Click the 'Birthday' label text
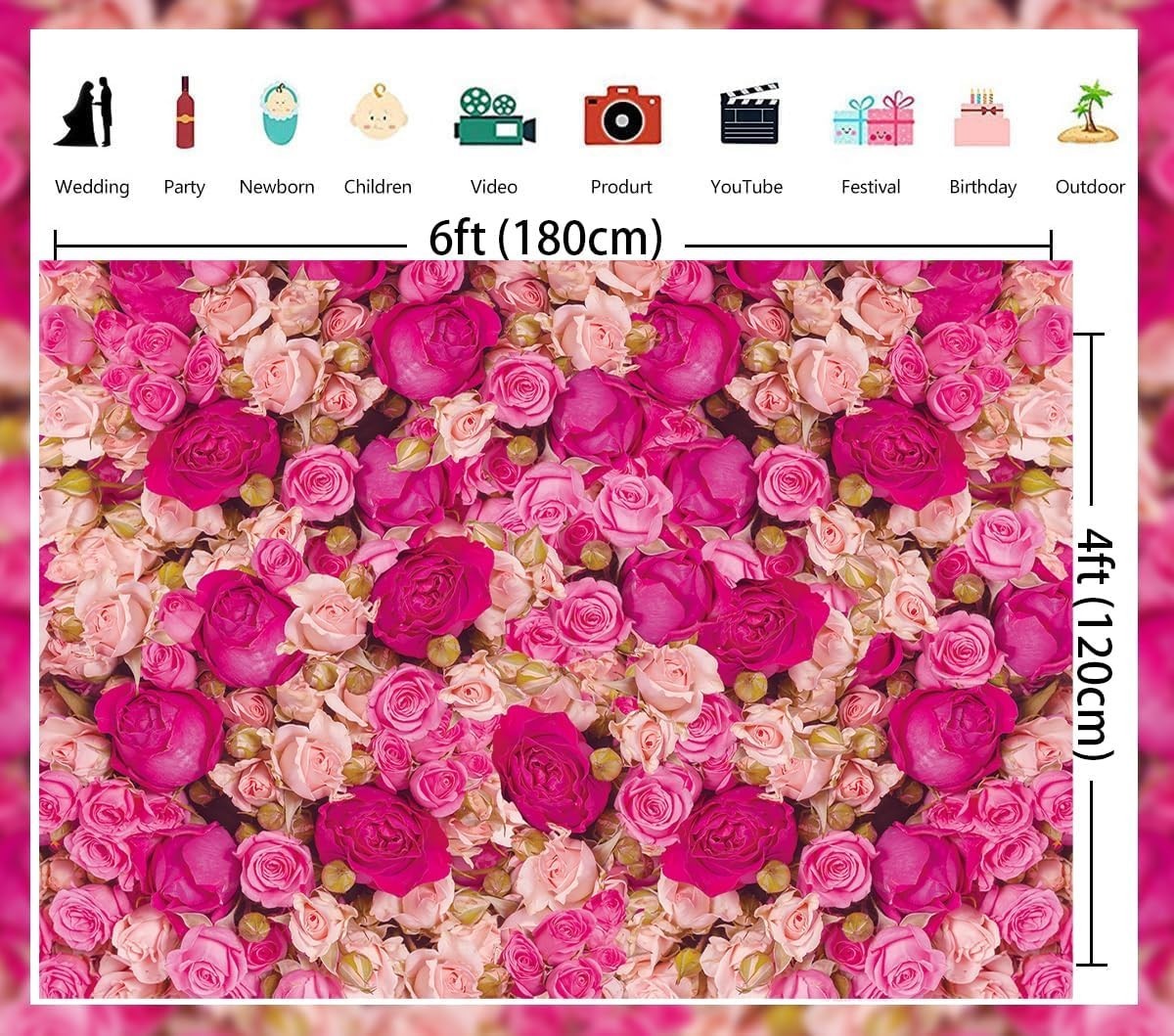1174x1036 pixels. pos(983,188)
